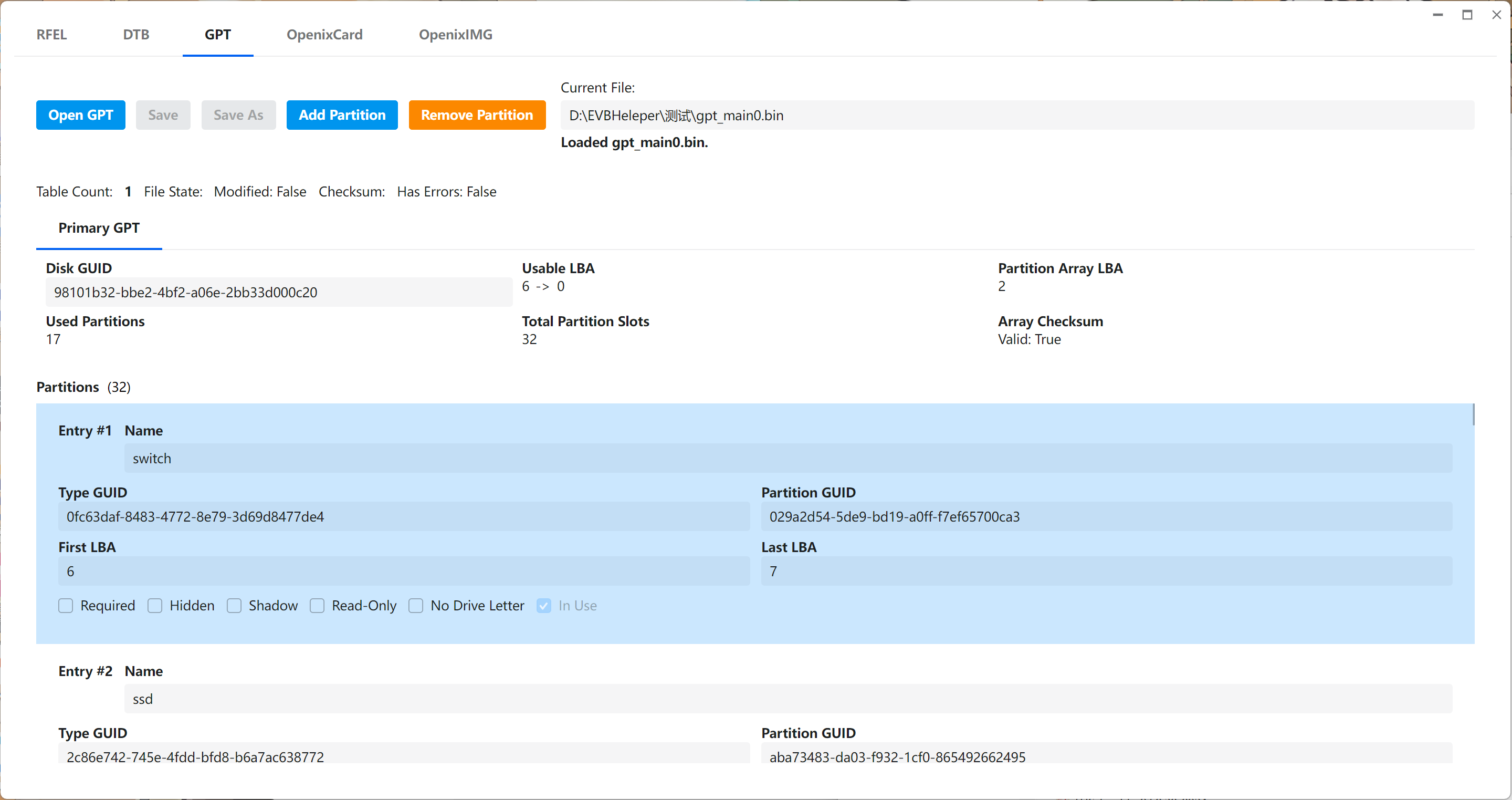Go to the OpenixCard tab
The width and height of the screenshot is (1512, 800).
click(324, 35)
